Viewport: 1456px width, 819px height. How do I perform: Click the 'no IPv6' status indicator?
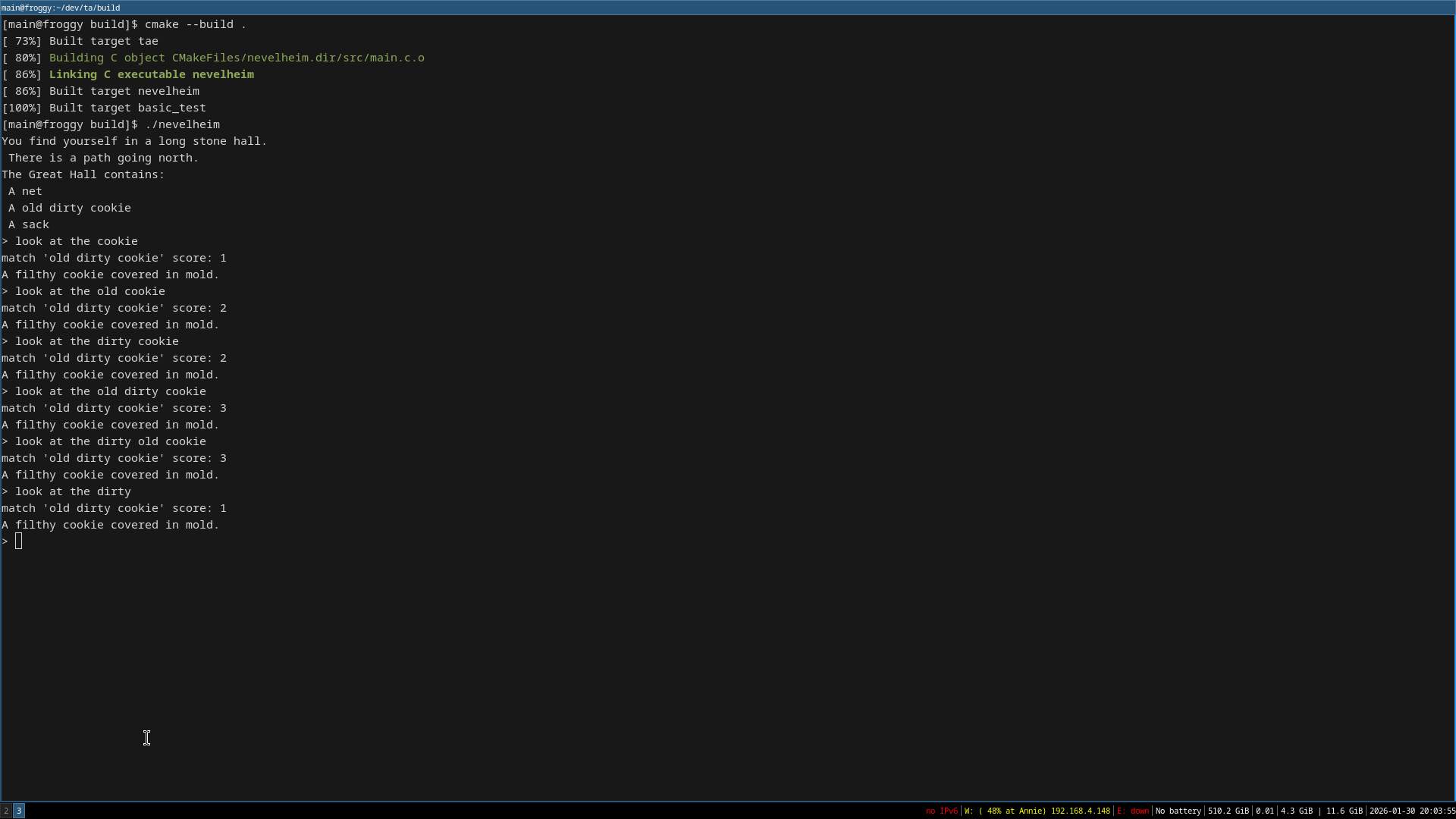coord(941,811)
